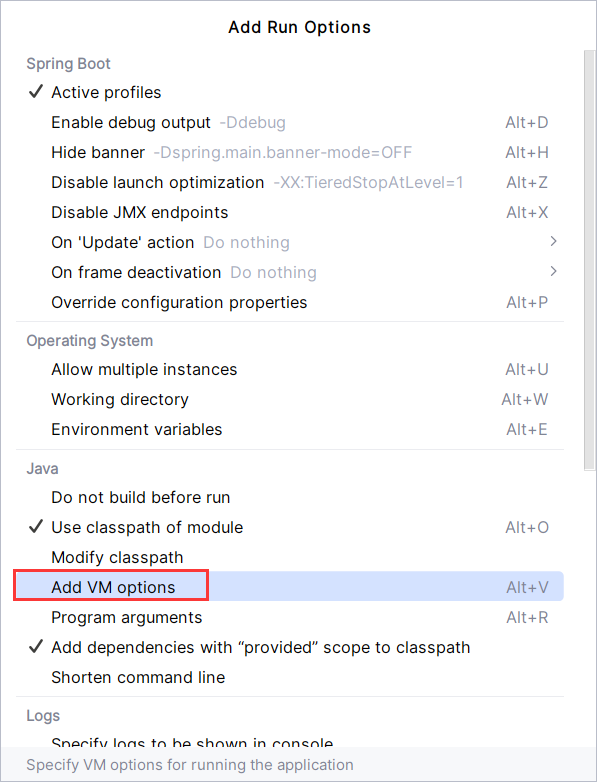This screenshot has width=597, height=782.
Task: Choose Hide banner option
Action: [290, 152]
